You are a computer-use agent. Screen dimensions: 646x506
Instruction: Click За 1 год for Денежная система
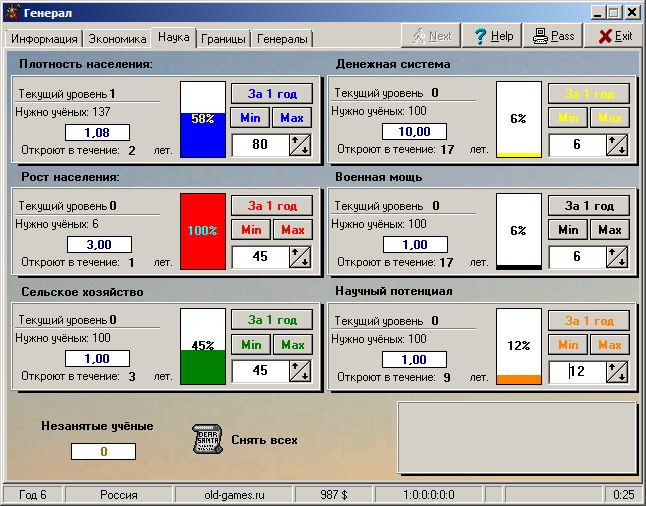[589, 94]
